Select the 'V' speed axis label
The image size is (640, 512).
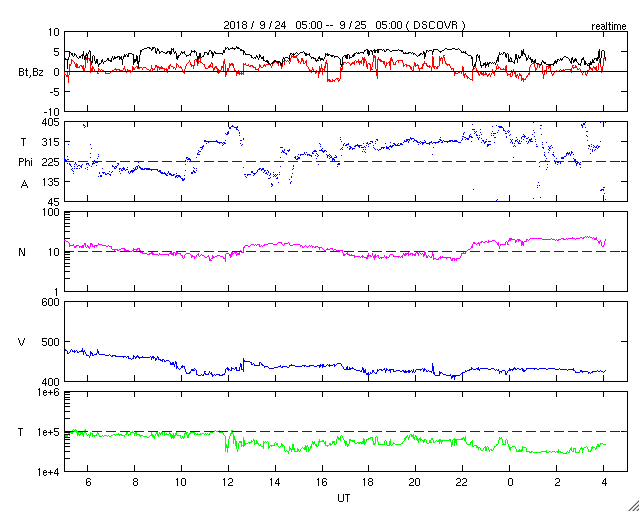[x=22, y=342]
